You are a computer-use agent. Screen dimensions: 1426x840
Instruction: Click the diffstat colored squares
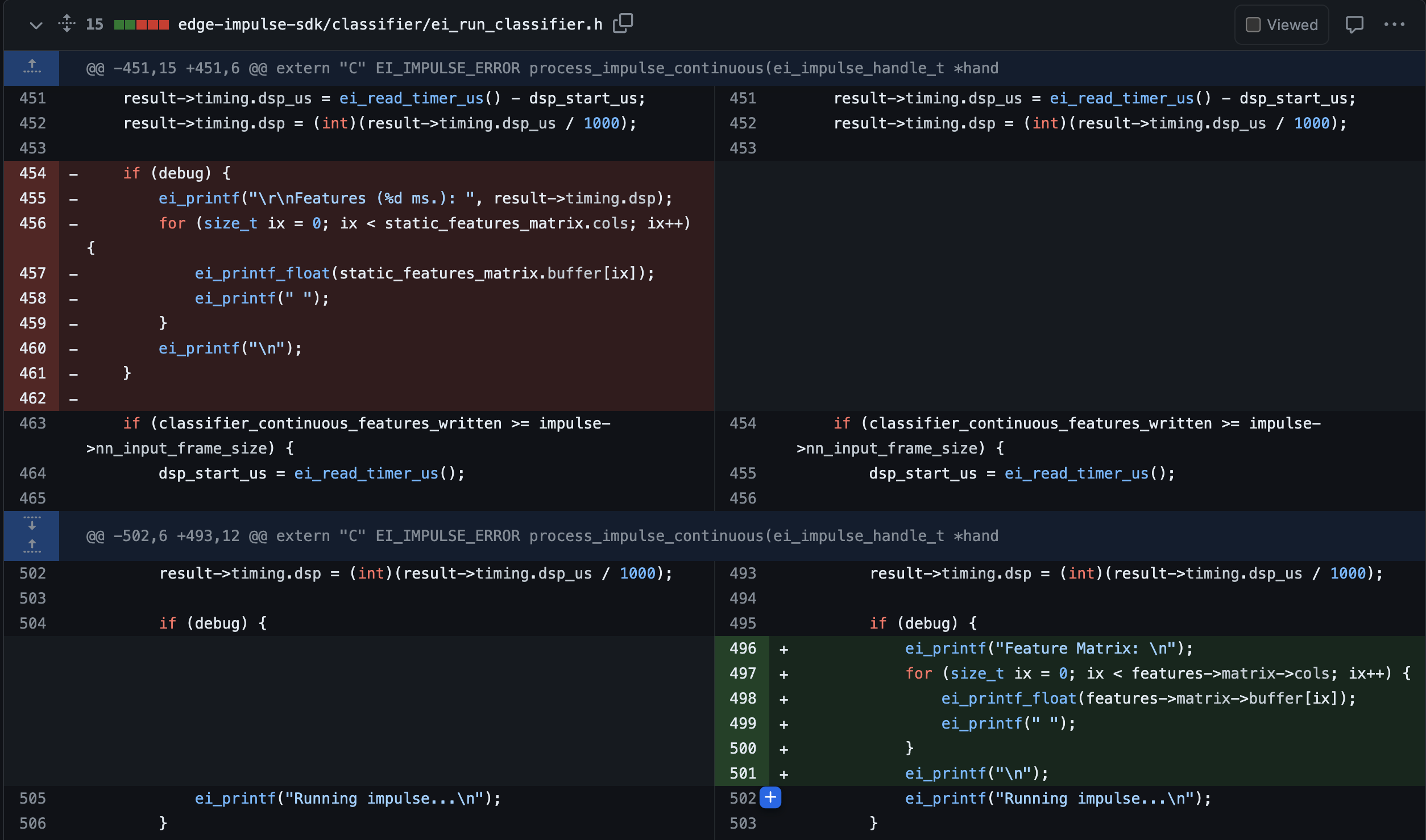pos(142,24)
